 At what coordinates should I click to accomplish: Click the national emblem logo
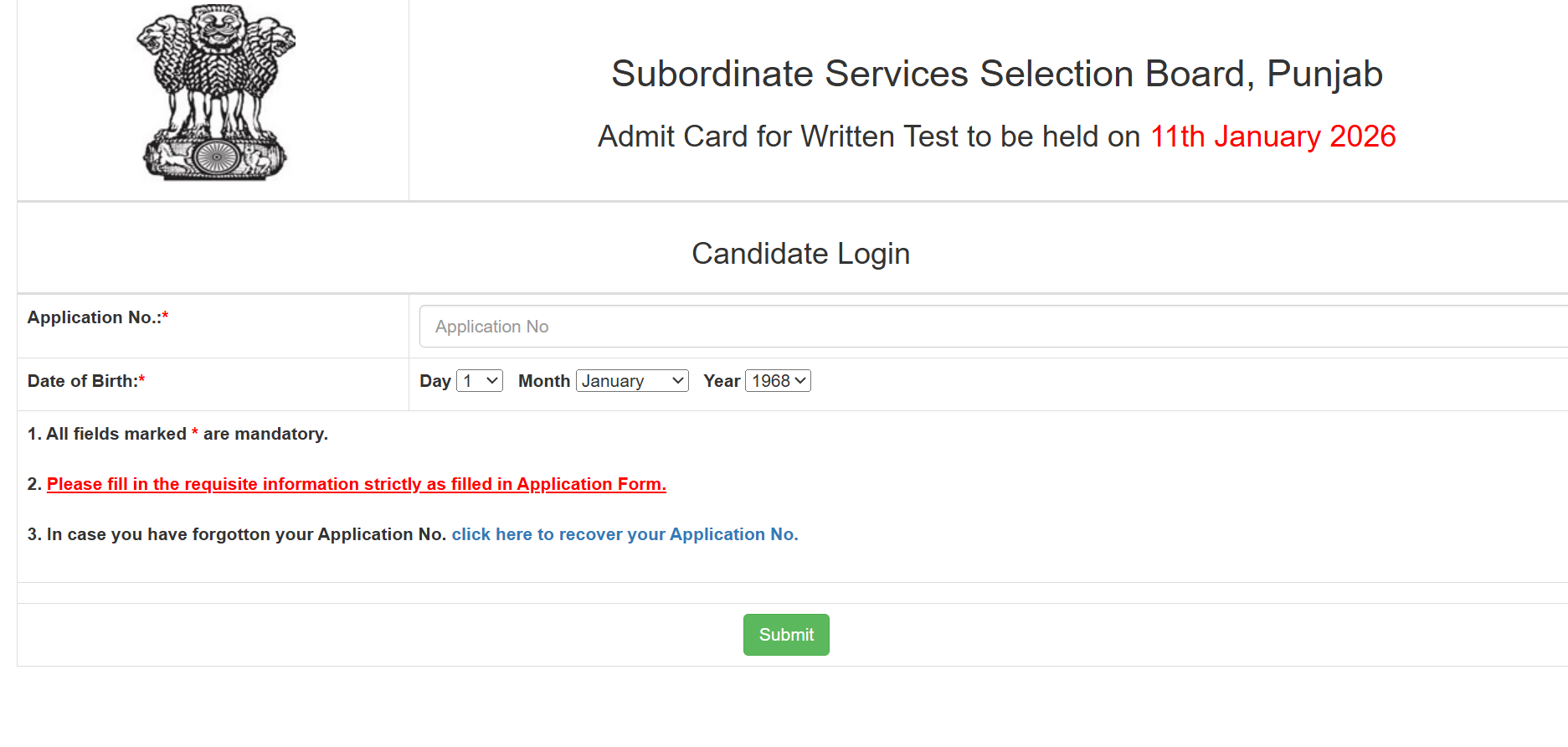(x=215, y=92)
